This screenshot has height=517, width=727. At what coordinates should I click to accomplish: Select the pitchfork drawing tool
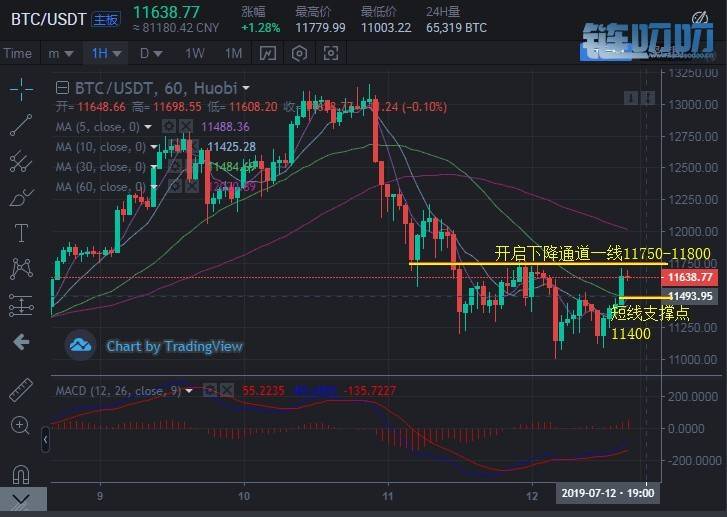tap(21, 161)
